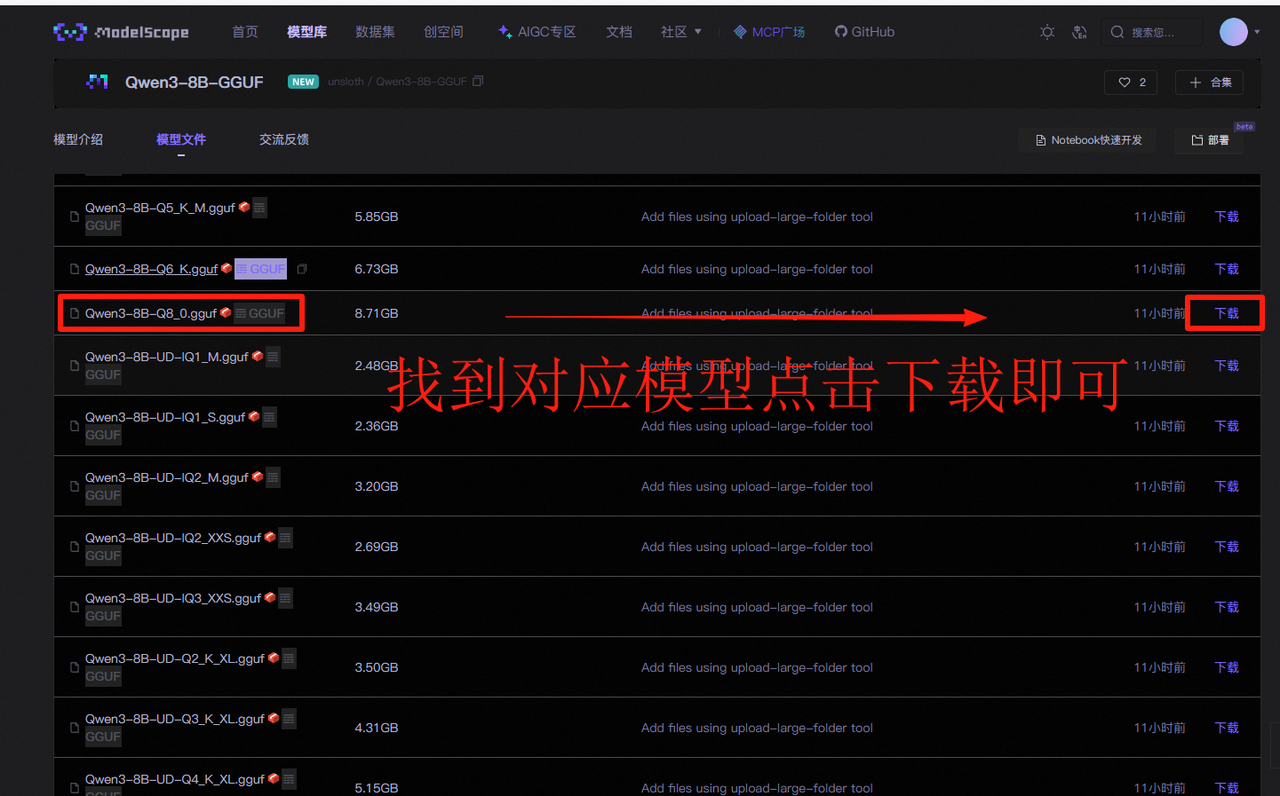1280x796 pixels.
Task: Click the GGUF badge on Qwen3-8B-Q6_K.gguf
Action: point(261,269)
